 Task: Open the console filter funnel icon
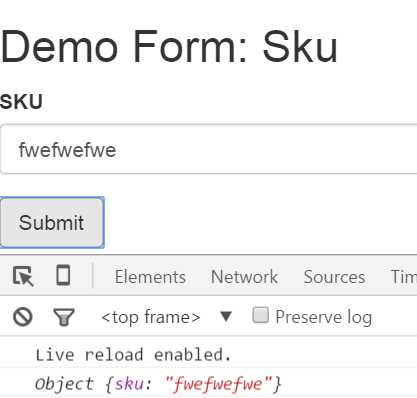tap(64, 317)
